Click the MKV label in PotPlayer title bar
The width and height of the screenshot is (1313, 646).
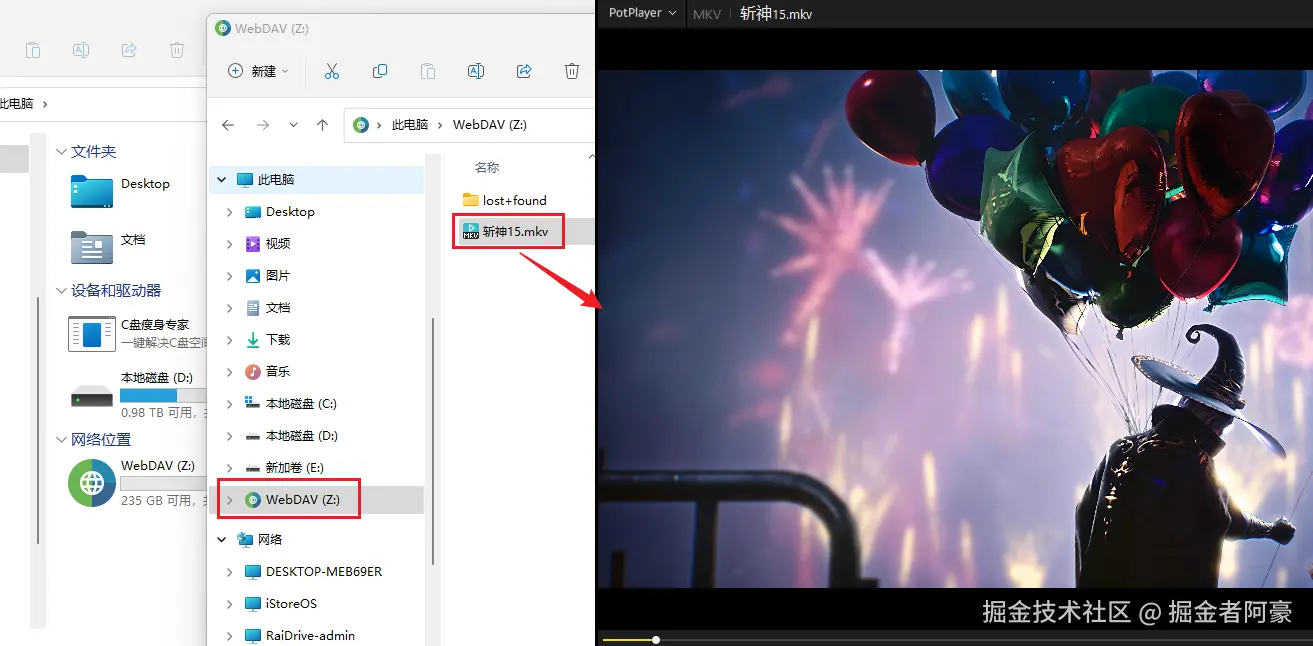(x=707, y=14)
